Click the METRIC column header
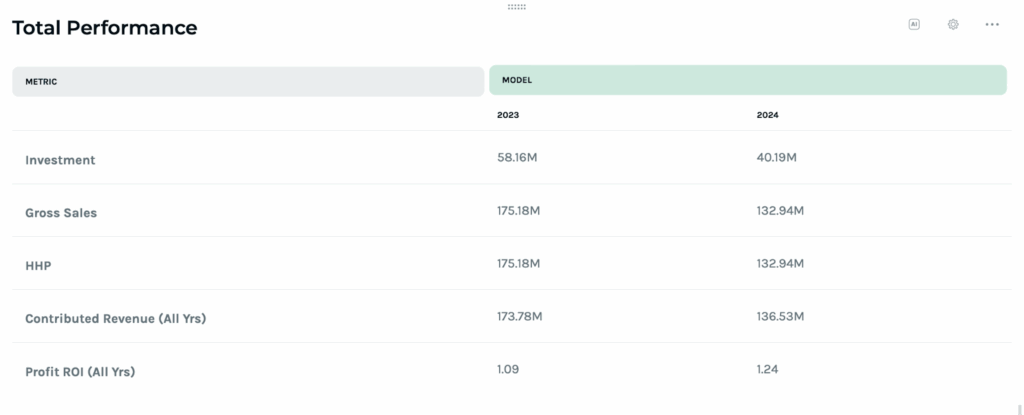 (x=248, y=82)
